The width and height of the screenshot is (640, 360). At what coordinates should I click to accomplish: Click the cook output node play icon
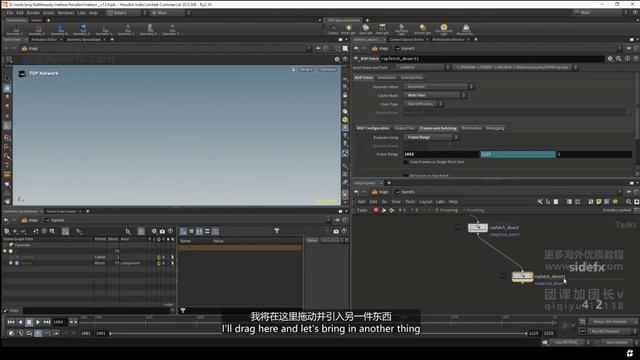point(384,210)
